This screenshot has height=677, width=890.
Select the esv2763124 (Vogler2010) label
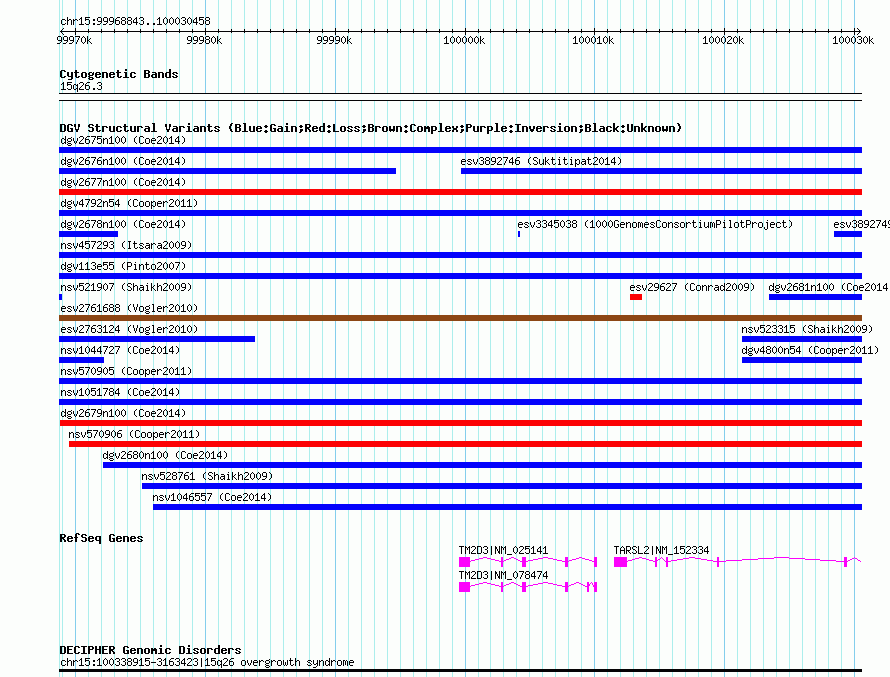coord(129,329)
